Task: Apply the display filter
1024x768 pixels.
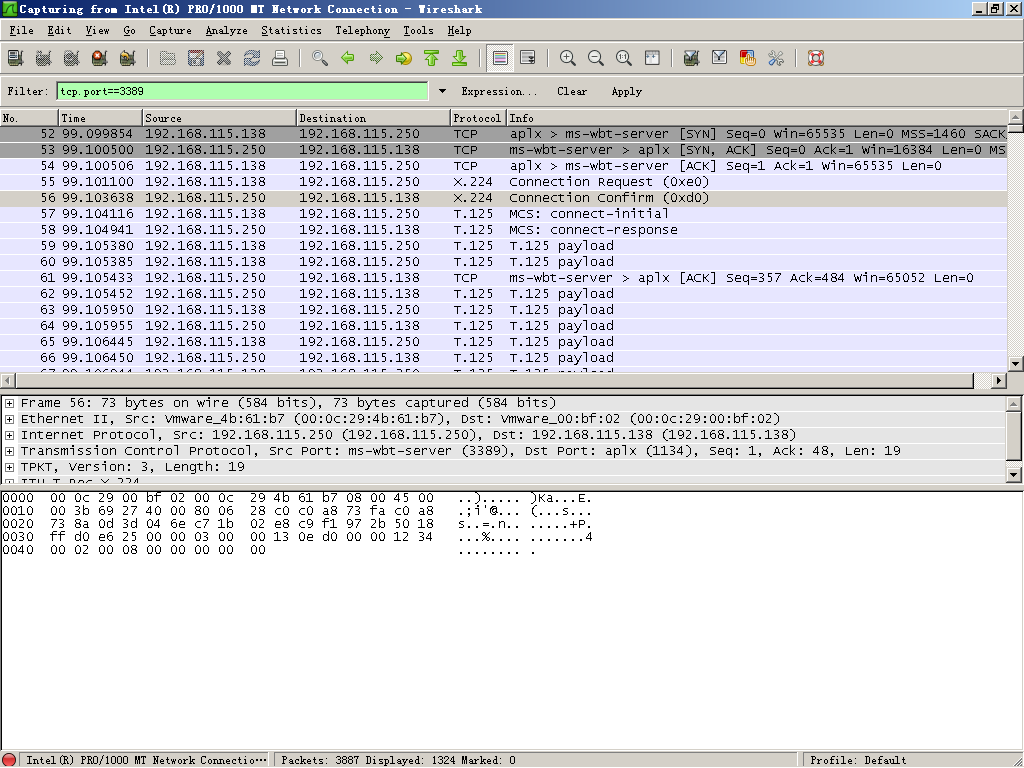Action: pyautogui.click(x=627, y=91)
